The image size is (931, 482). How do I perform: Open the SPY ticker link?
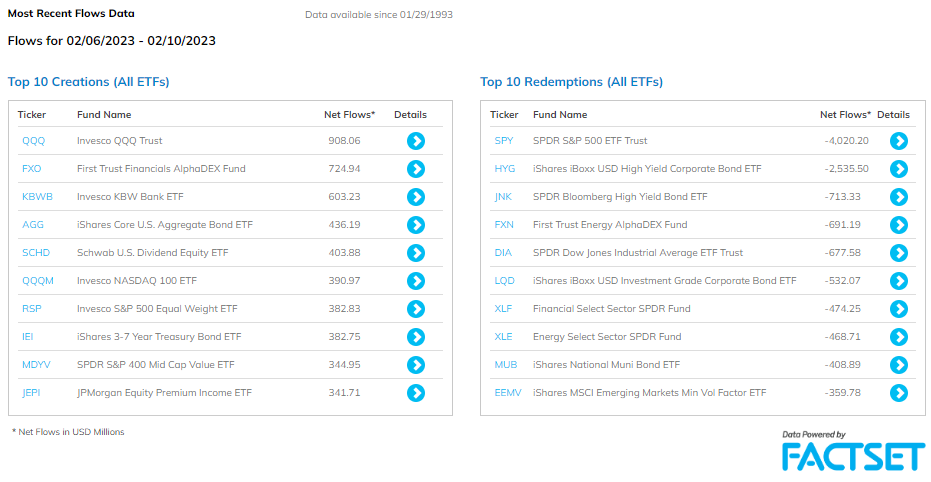504,141
